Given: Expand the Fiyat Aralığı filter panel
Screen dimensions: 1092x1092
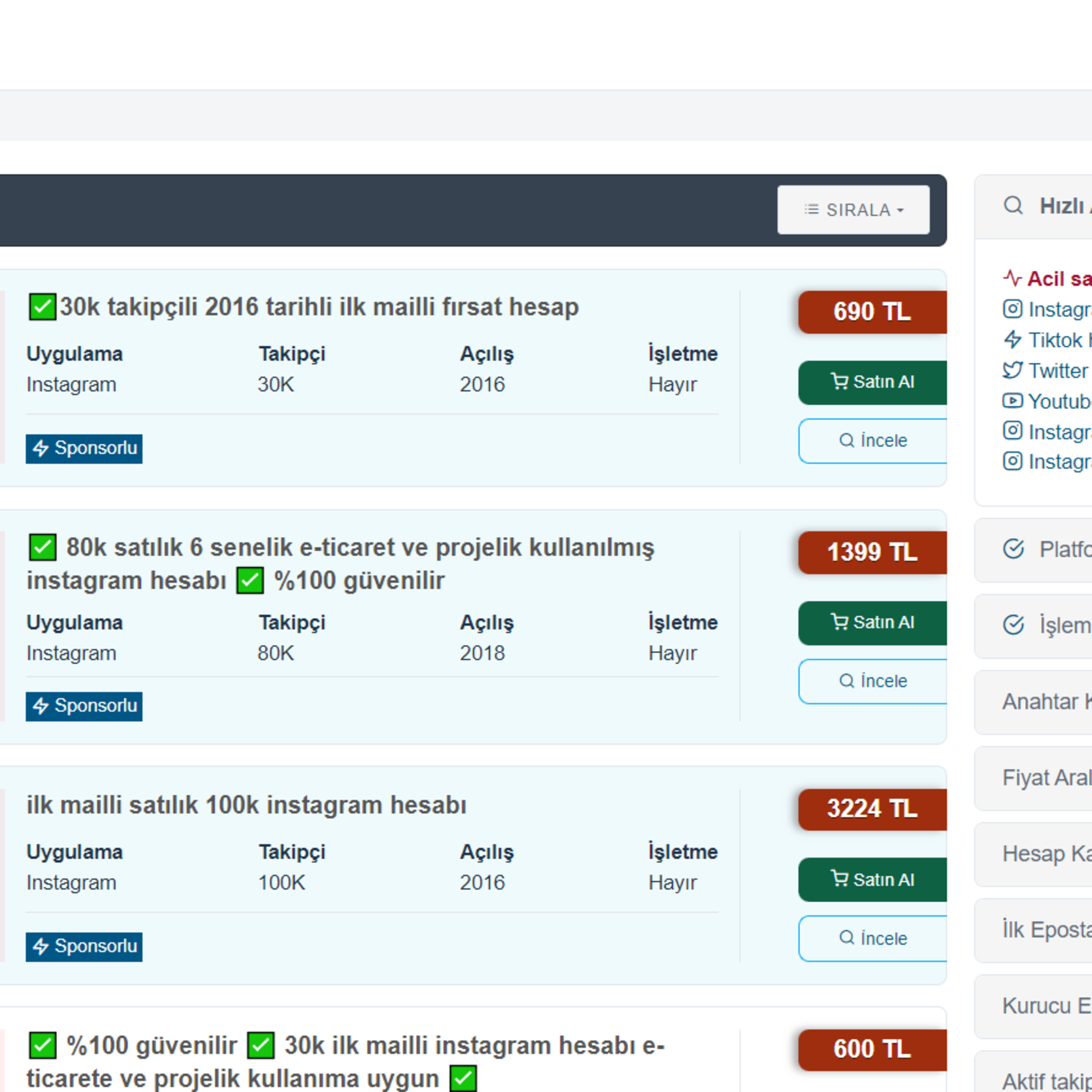Looking at the screenshot, I should (x=1033, y=778).
